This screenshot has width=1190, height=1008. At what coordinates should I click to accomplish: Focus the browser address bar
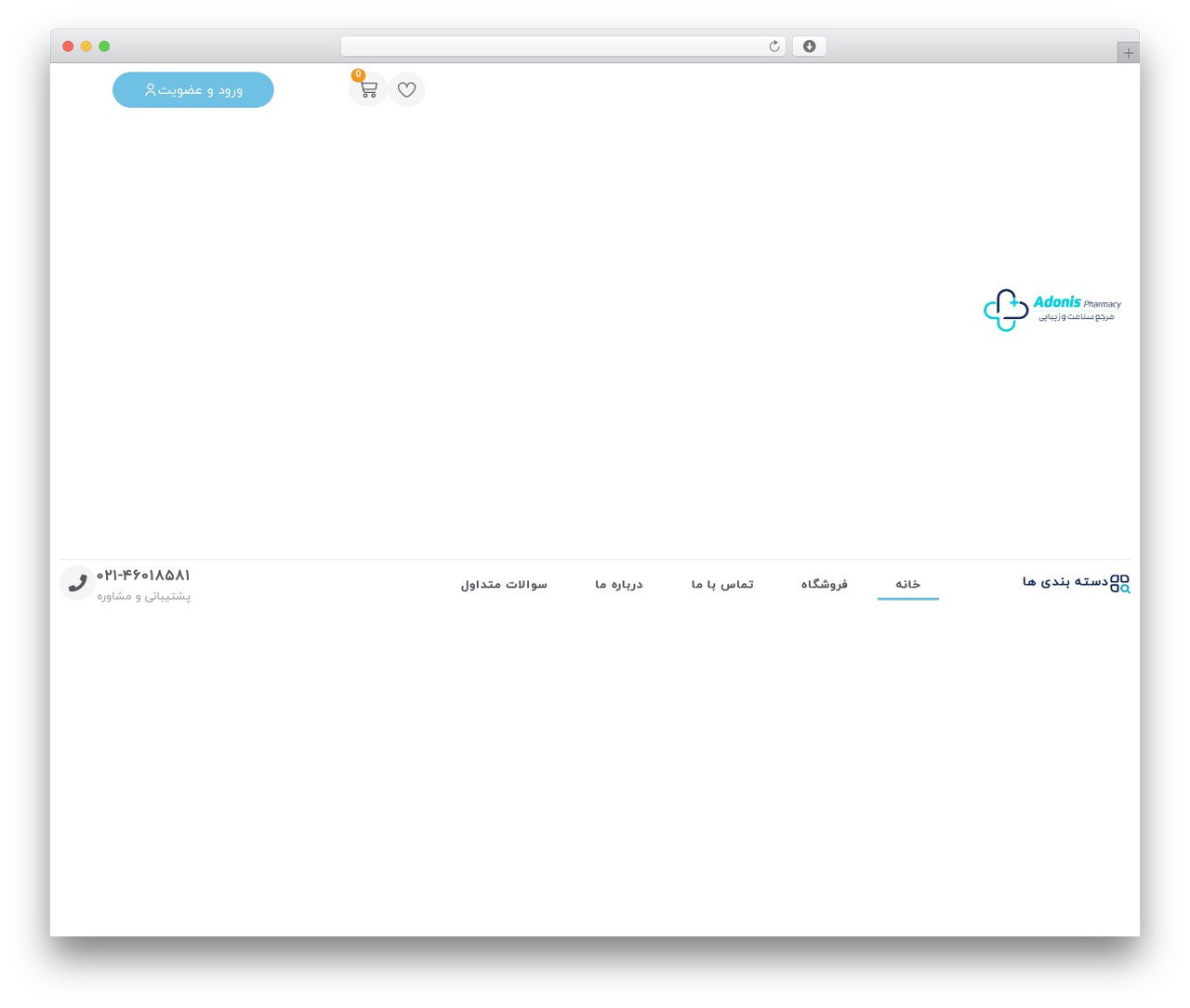(x=562, y=46)
